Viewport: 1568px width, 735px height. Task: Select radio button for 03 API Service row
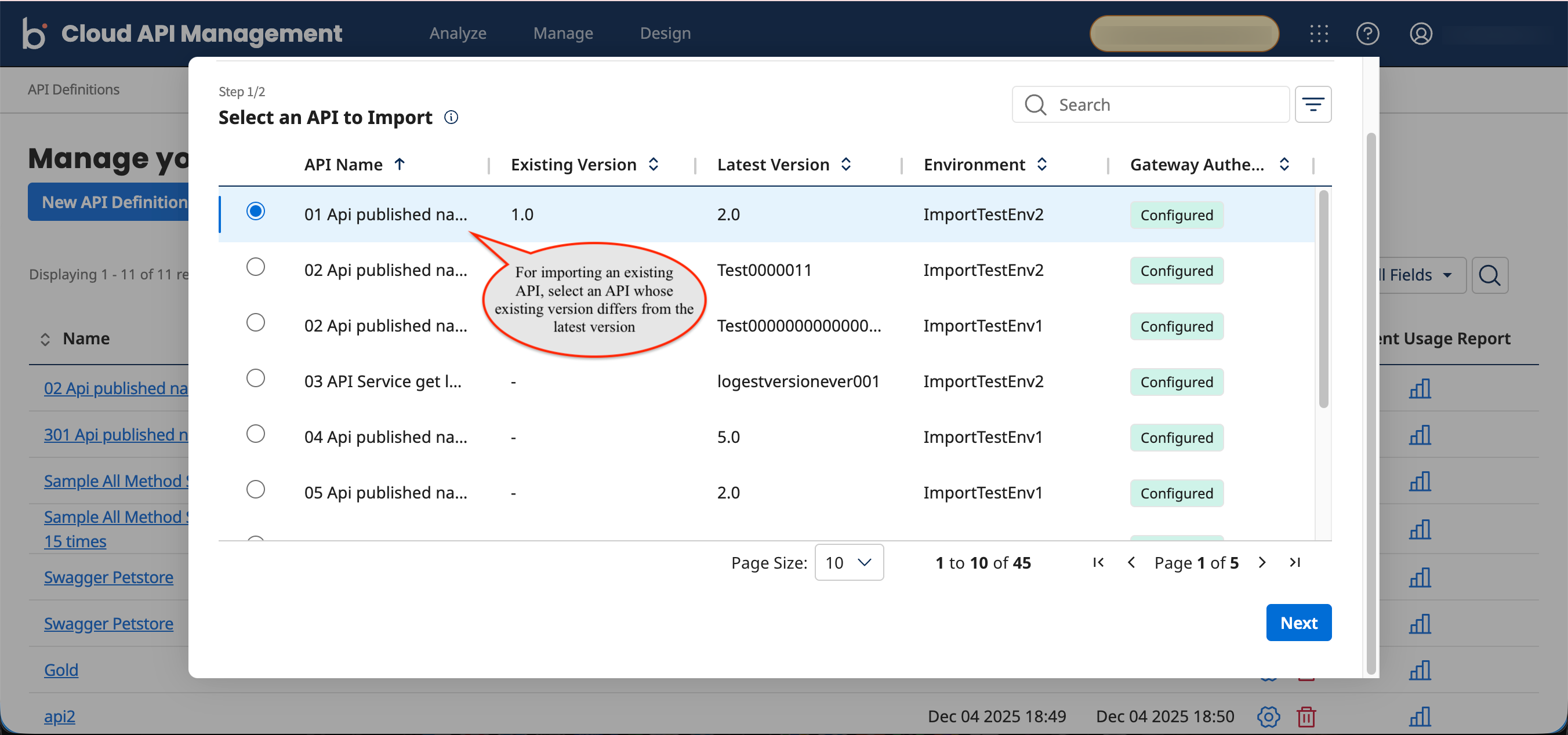256,379
